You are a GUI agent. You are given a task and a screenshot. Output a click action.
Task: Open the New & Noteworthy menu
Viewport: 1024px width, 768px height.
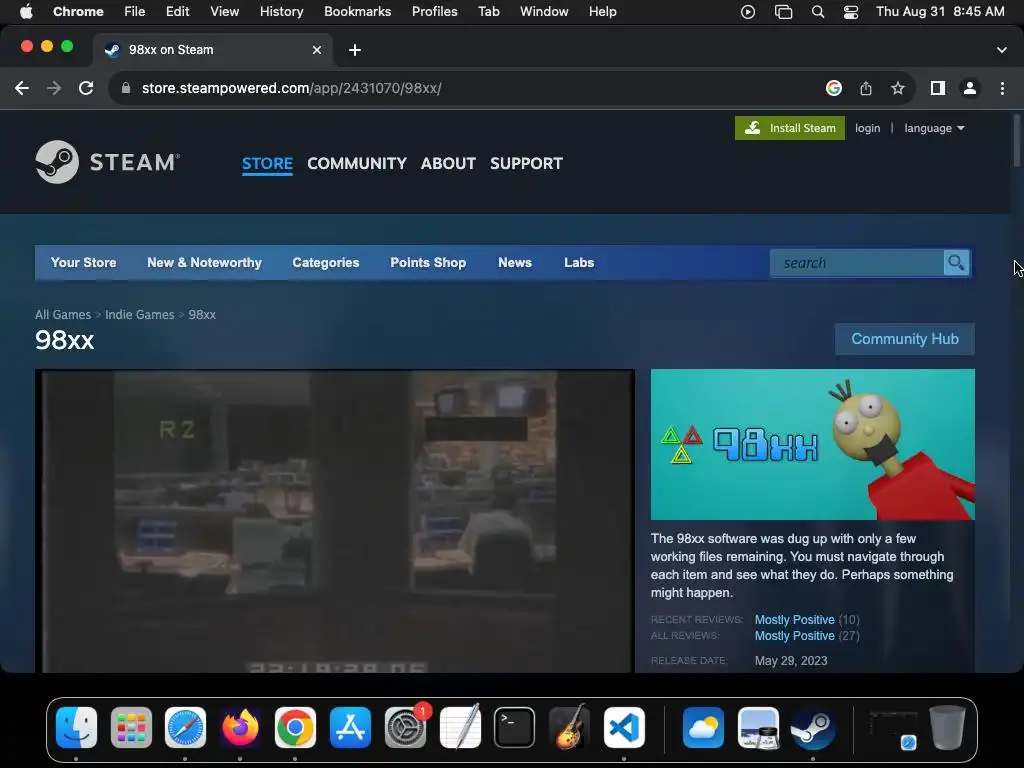[204, 263]
